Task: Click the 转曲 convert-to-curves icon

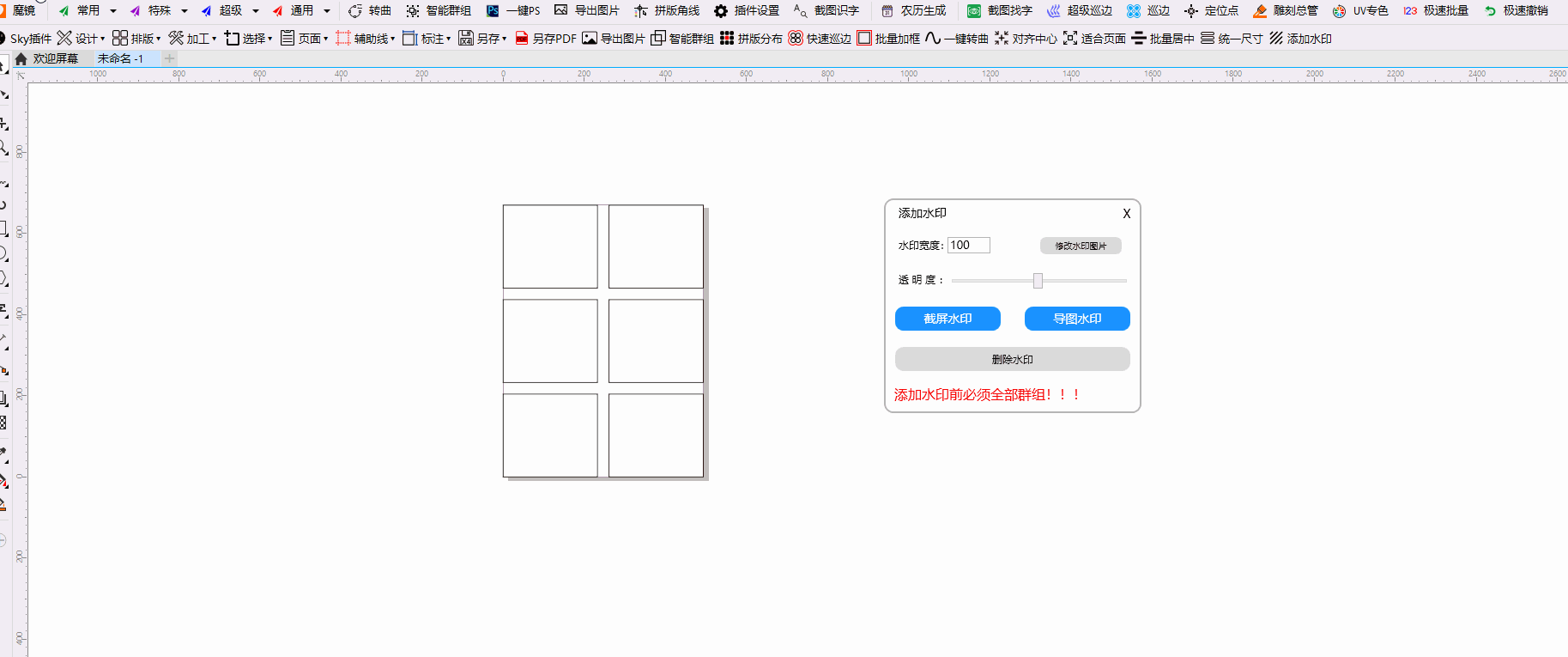Action: click(354, 11)
